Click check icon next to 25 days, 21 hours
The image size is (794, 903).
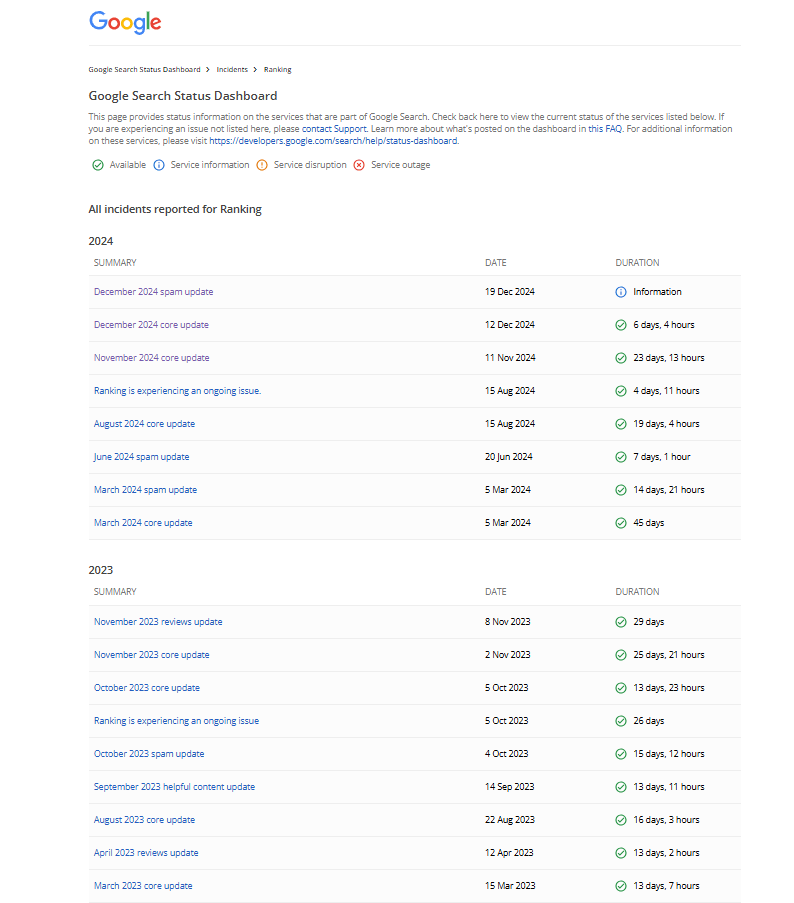tap(621, 655)
